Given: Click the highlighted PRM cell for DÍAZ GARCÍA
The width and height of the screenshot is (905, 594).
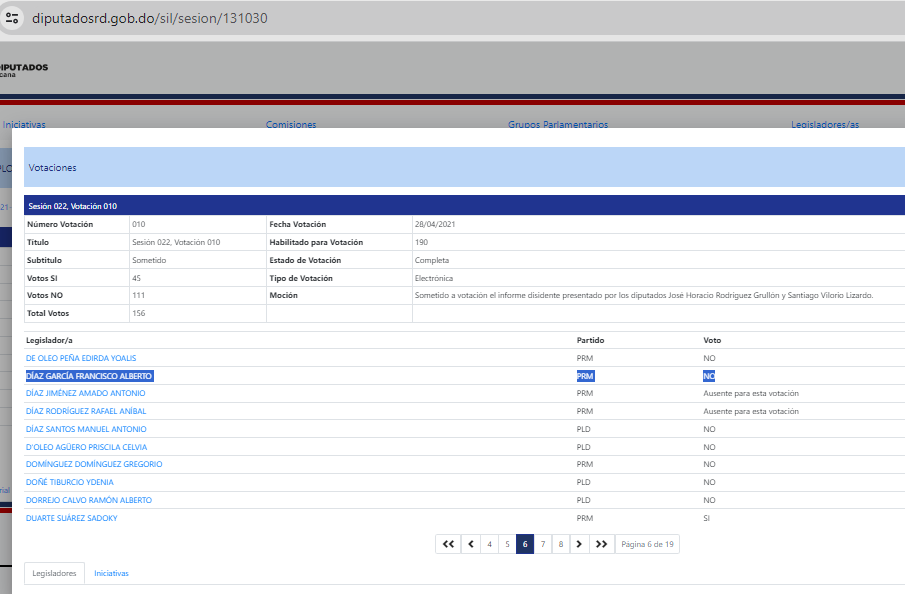Looking at the screenshot, I should point(585,376).
